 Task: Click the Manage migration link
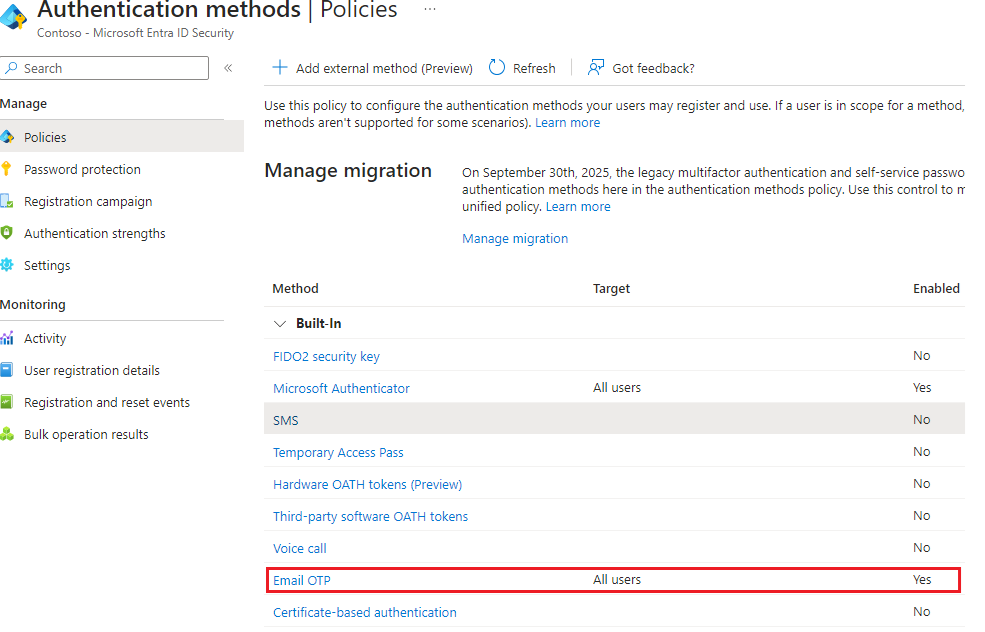tap(515, 239)
